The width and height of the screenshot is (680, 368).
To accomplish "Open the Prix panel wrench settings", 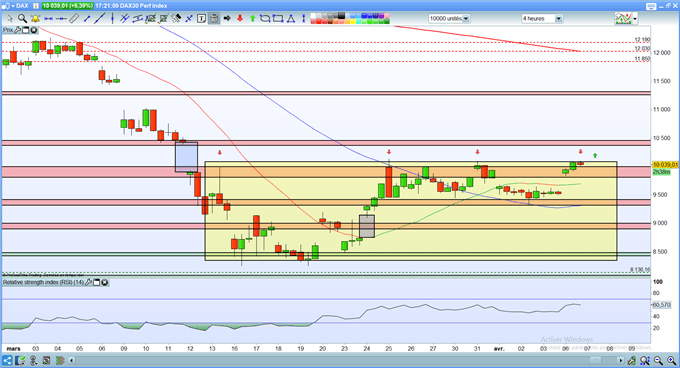I will coord(18,30).
